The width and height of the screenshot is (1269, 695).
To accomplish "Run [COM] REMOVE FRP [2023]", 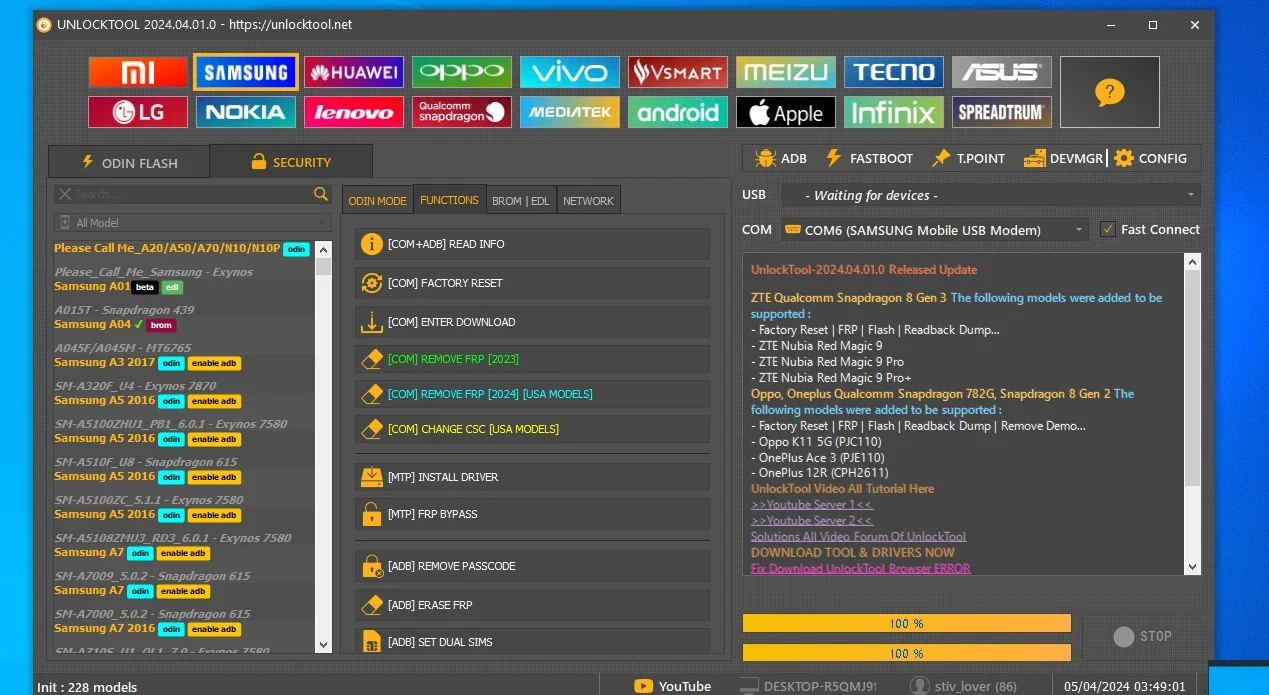I will point(532,359).
